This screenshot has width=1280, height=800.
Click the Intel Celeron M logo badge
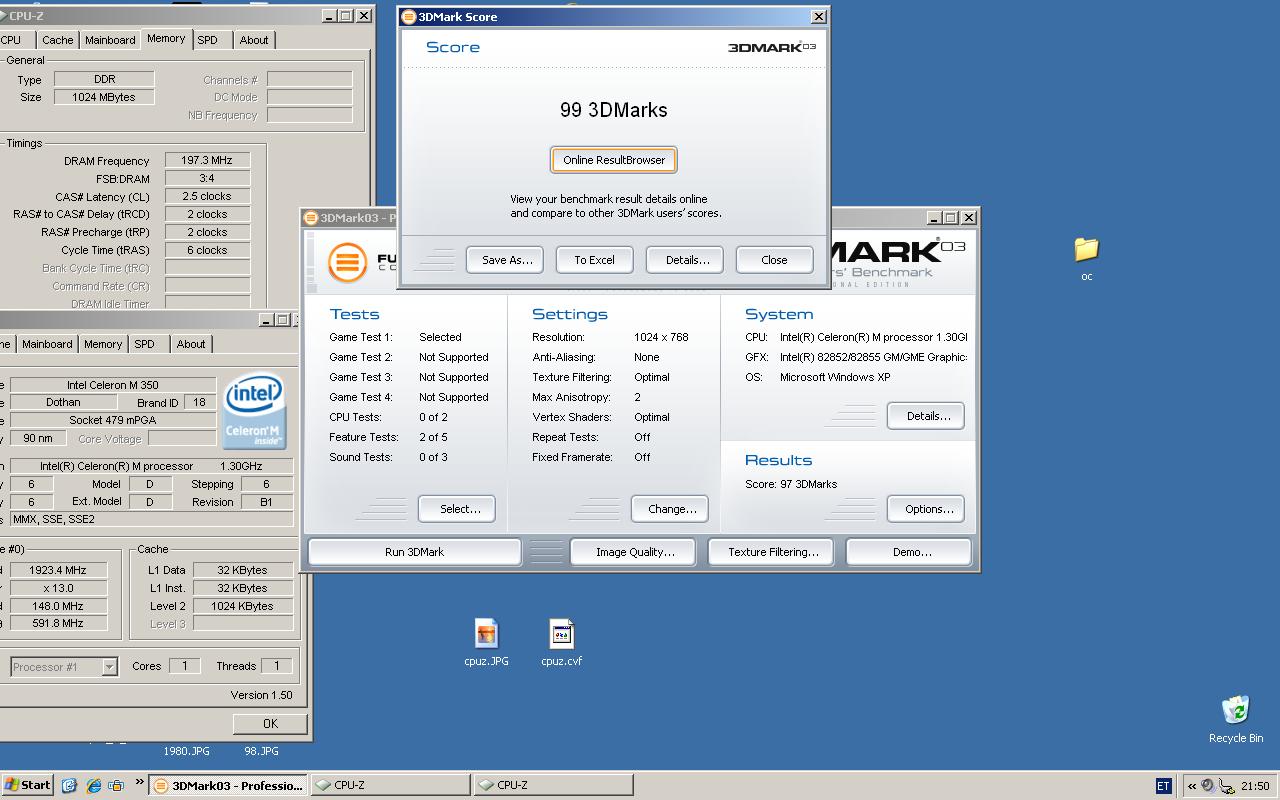254,411
